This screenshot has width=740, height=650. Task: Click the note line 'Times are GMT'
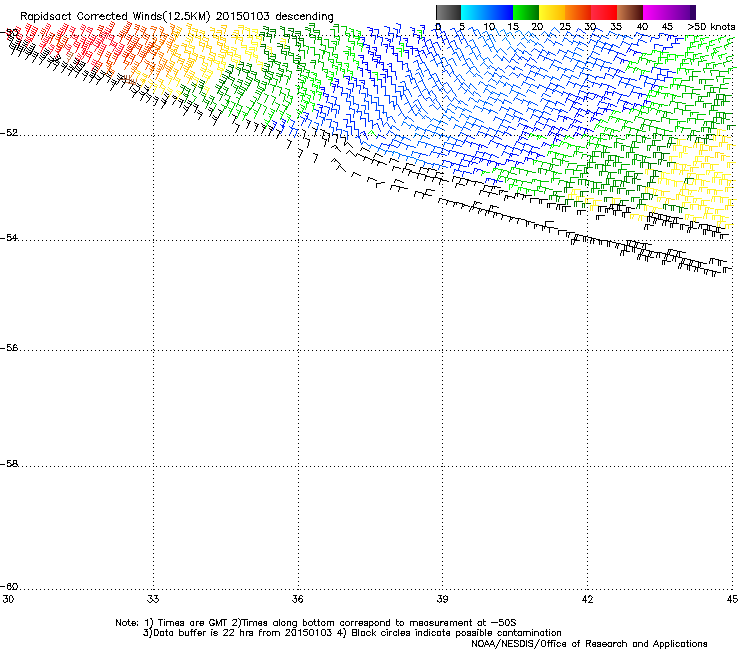[x=193, y=623]
